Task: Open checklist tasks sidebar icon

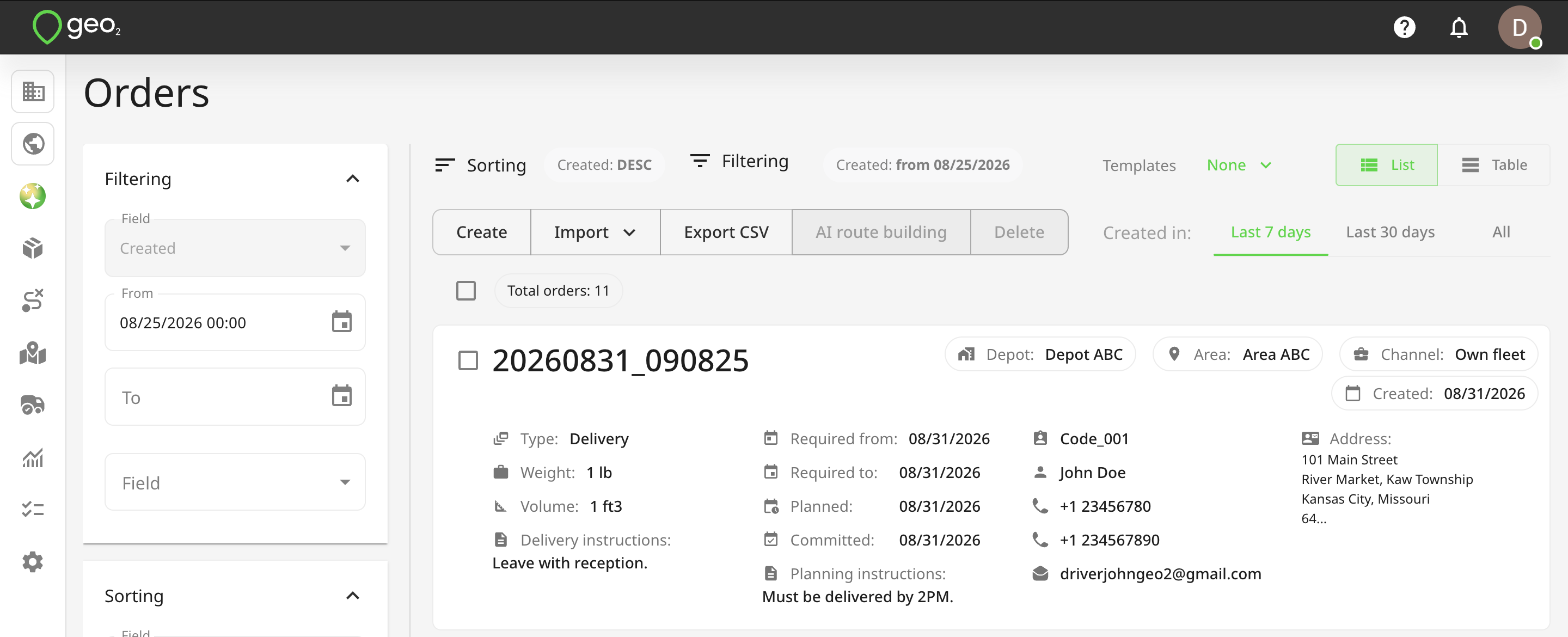Action: click(33, 509)
